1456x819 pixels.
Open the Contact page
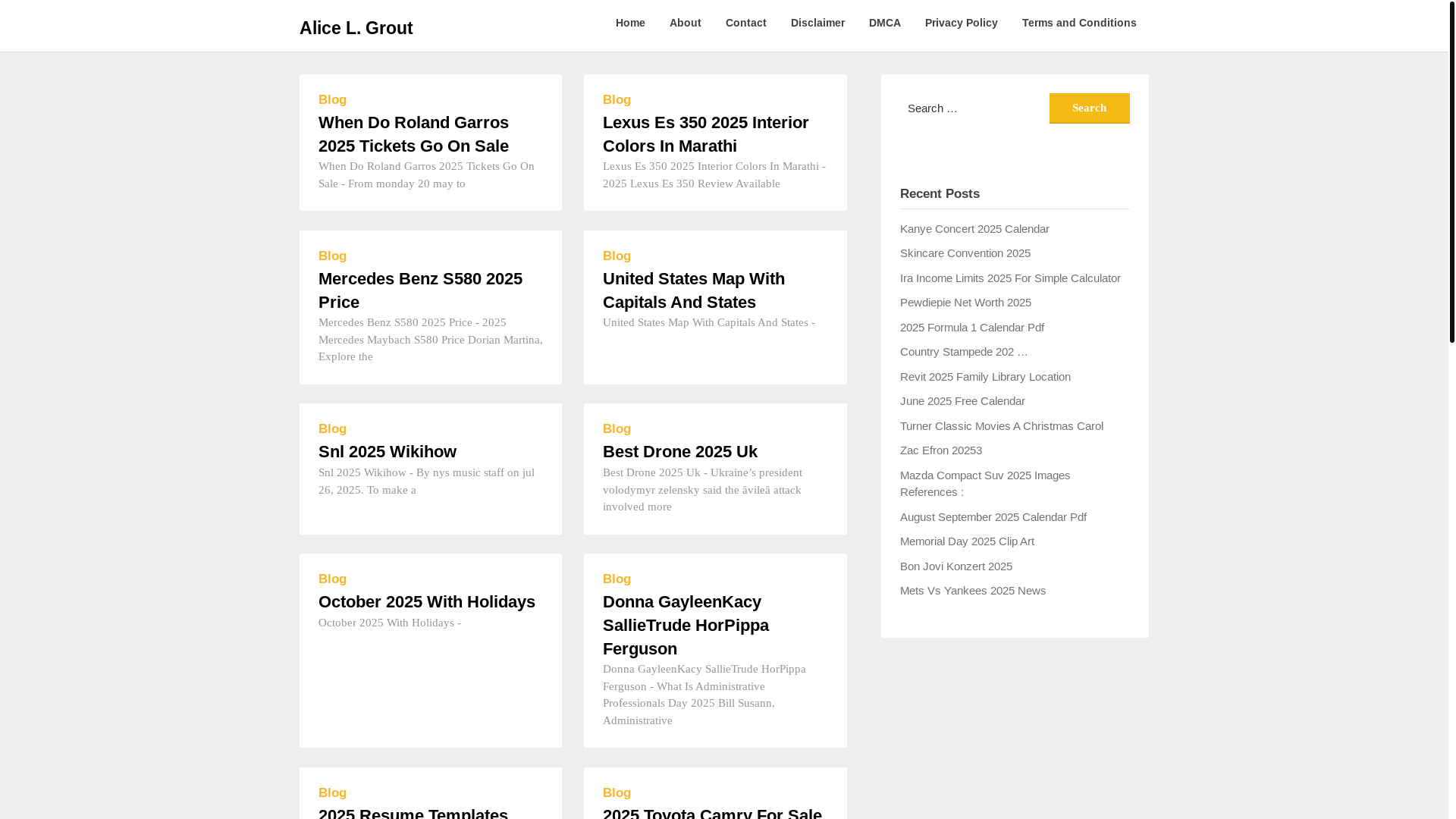coord(745,23)
